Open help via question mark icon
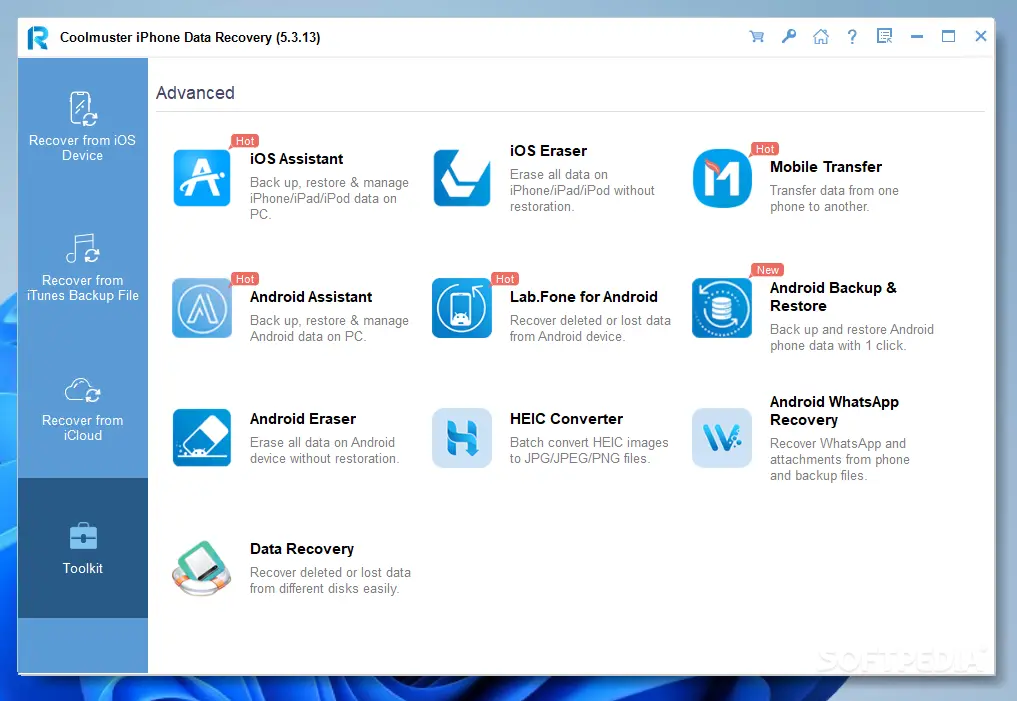 [x=852, y=36]
